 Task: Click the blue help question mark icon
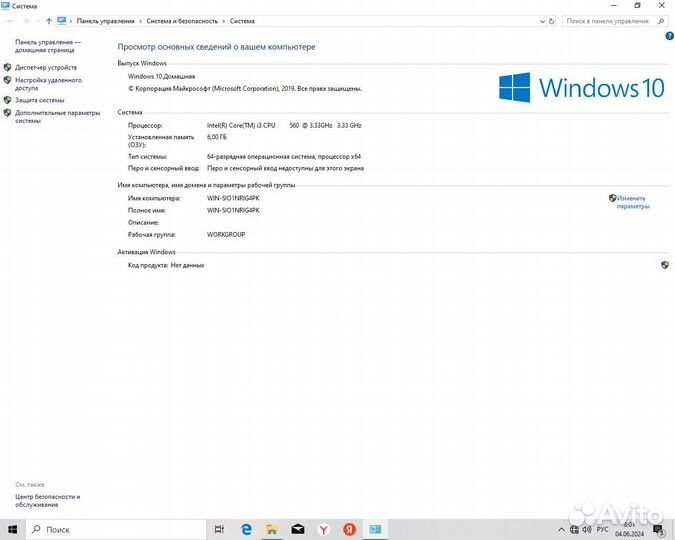pyautogui.click(x=669, y=36)
